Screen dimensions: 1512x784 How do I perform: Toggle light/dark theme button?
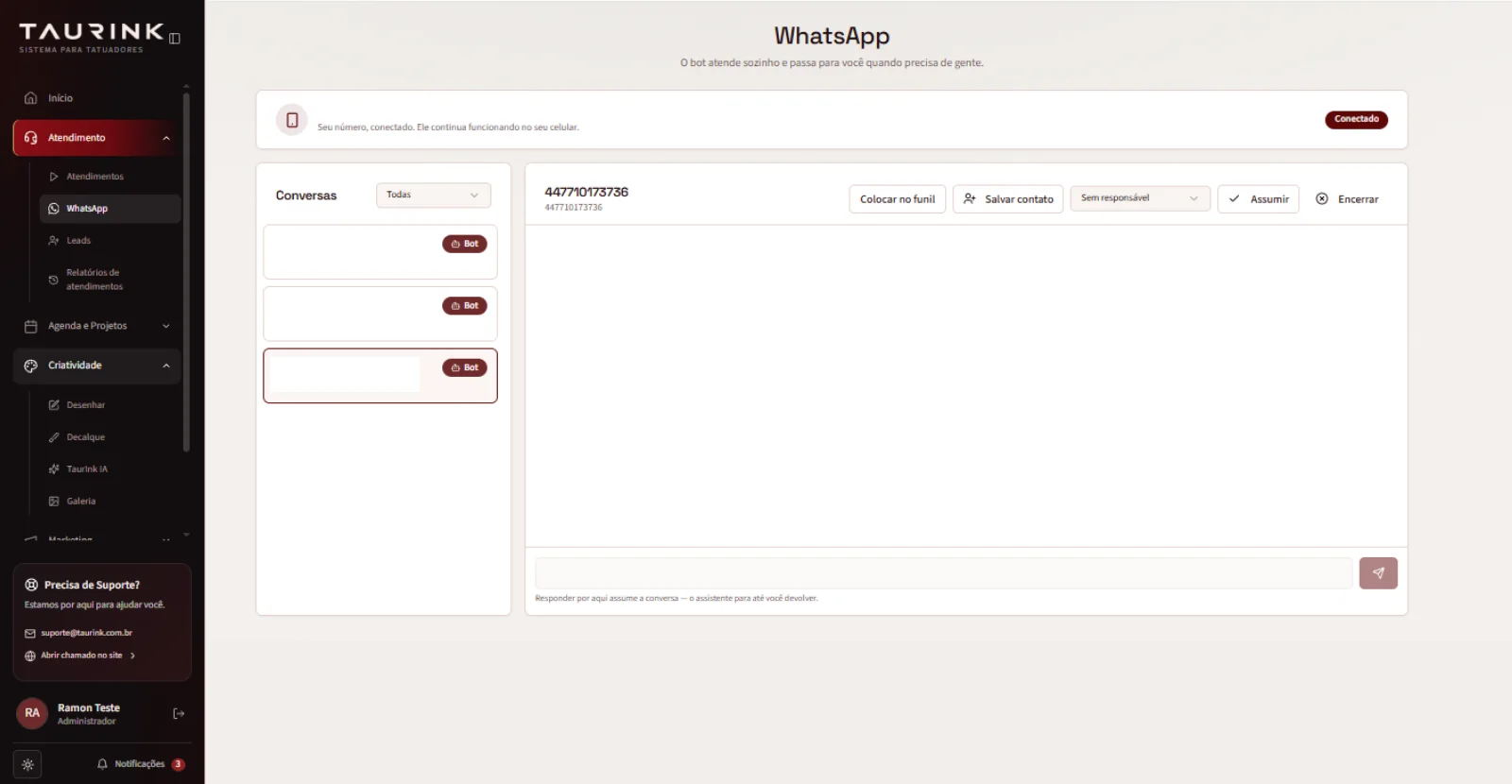[27, 764]
